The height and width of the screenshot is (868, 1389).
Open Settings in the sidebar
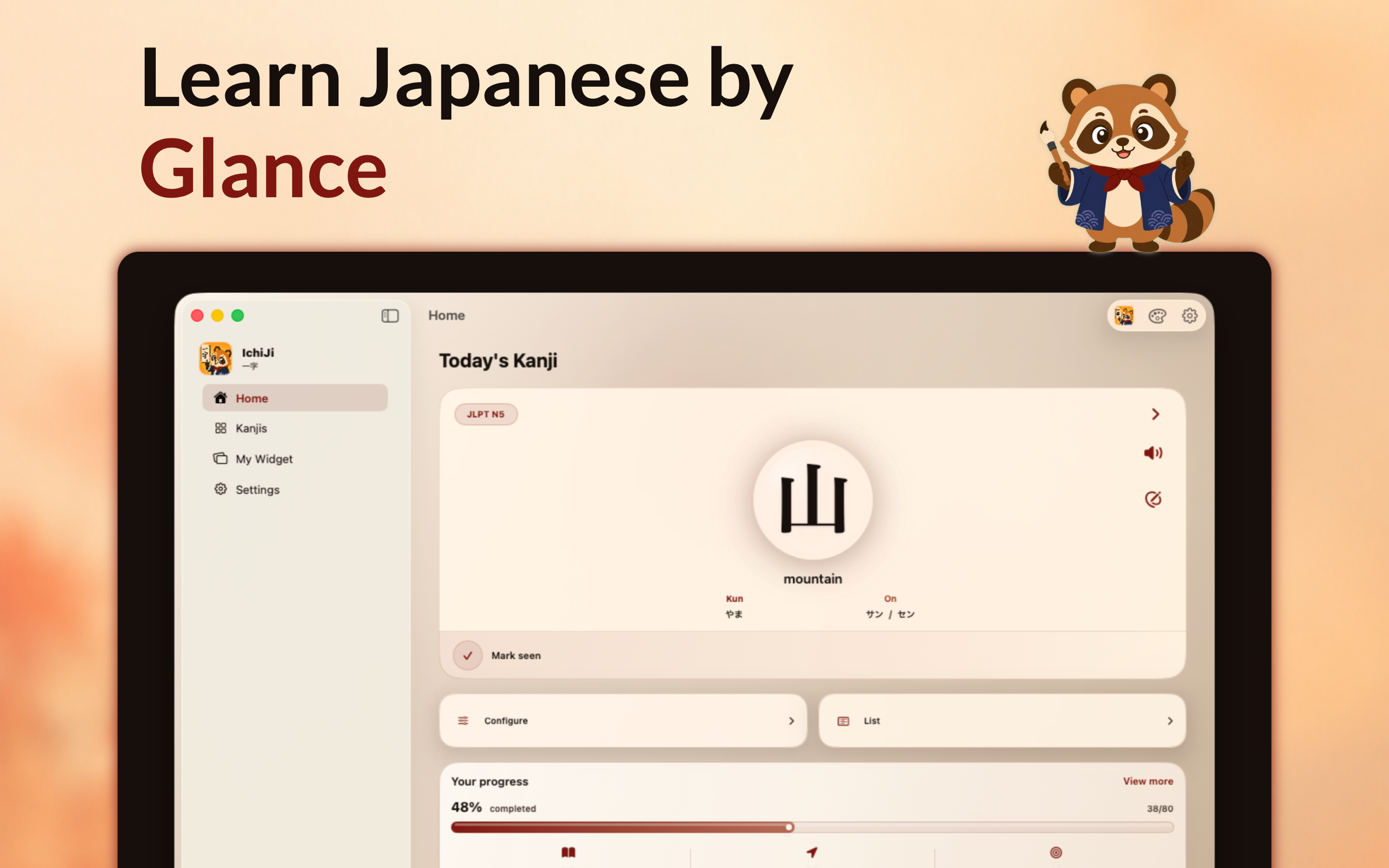click(x=295, y=489)
